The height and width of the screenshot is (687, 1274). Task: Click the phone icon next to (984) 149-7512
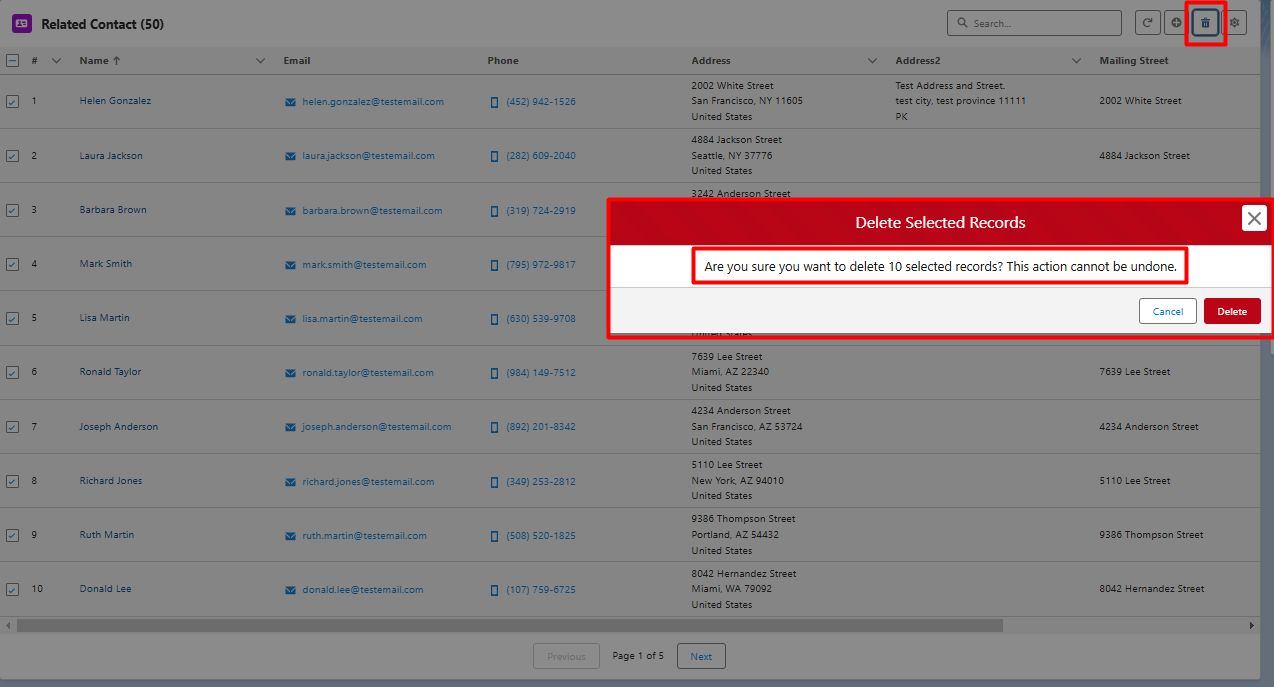pyautogui.click(x=494, y=373)
